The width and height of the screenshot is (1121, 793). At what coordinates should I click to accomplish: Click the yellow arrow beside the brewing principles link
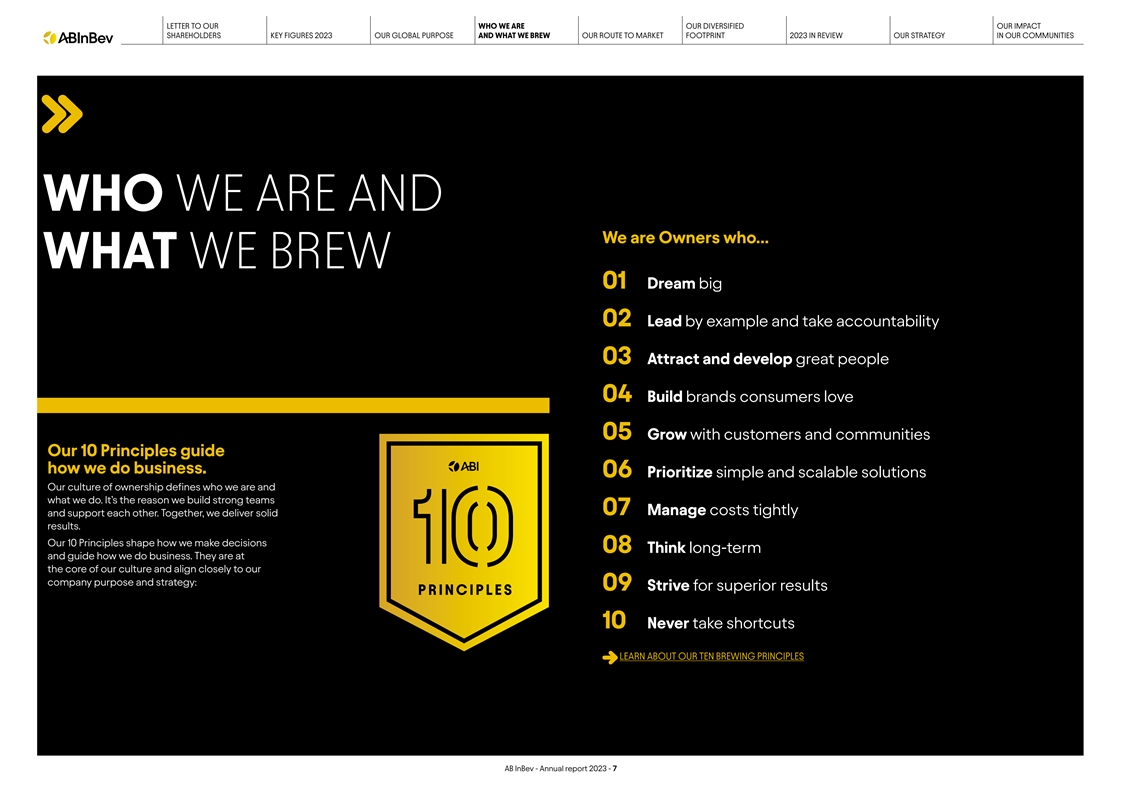coord(609,658)
